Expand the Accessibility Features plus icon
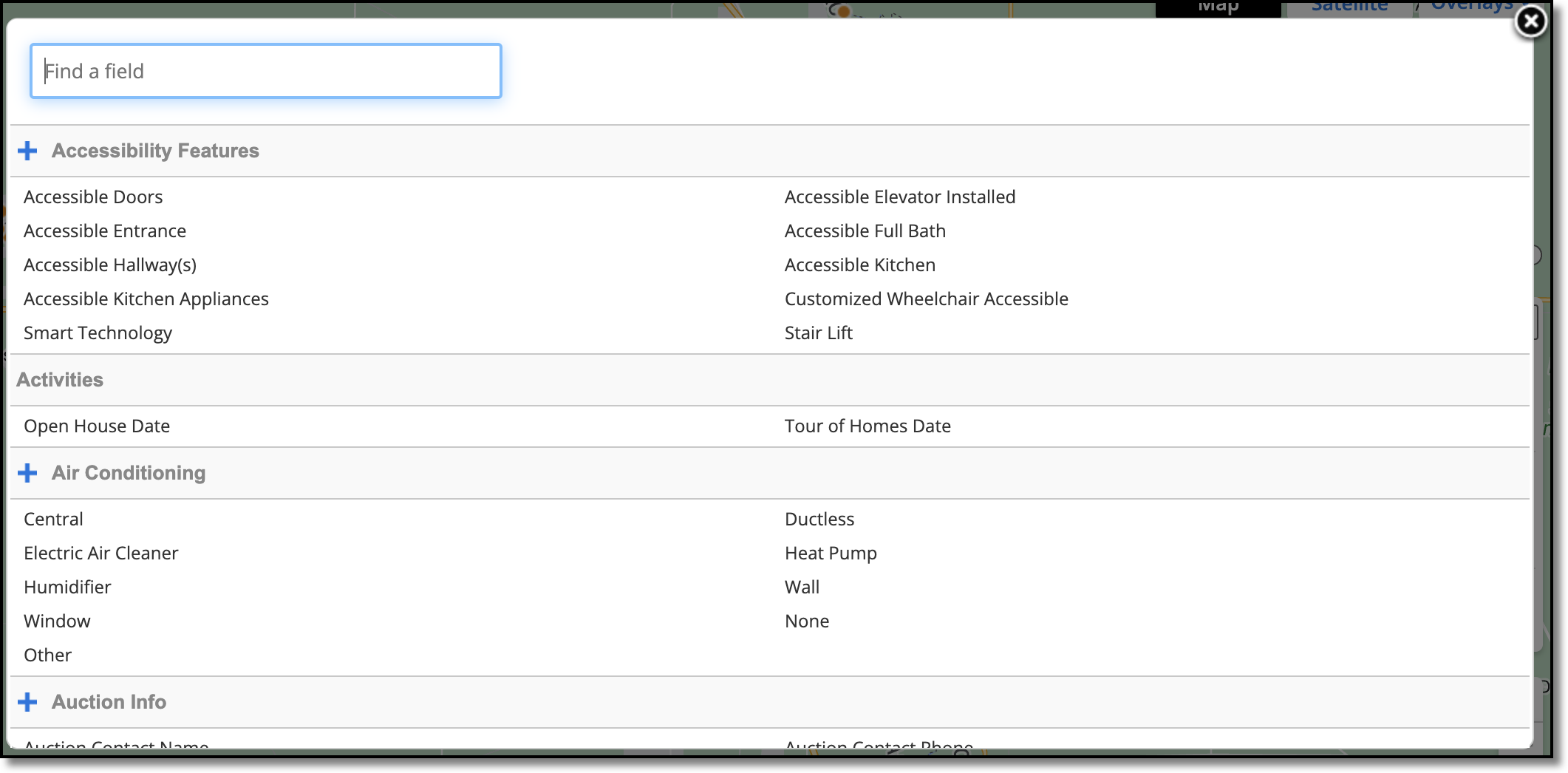The image size is (1568, 773). pos(27,151)
